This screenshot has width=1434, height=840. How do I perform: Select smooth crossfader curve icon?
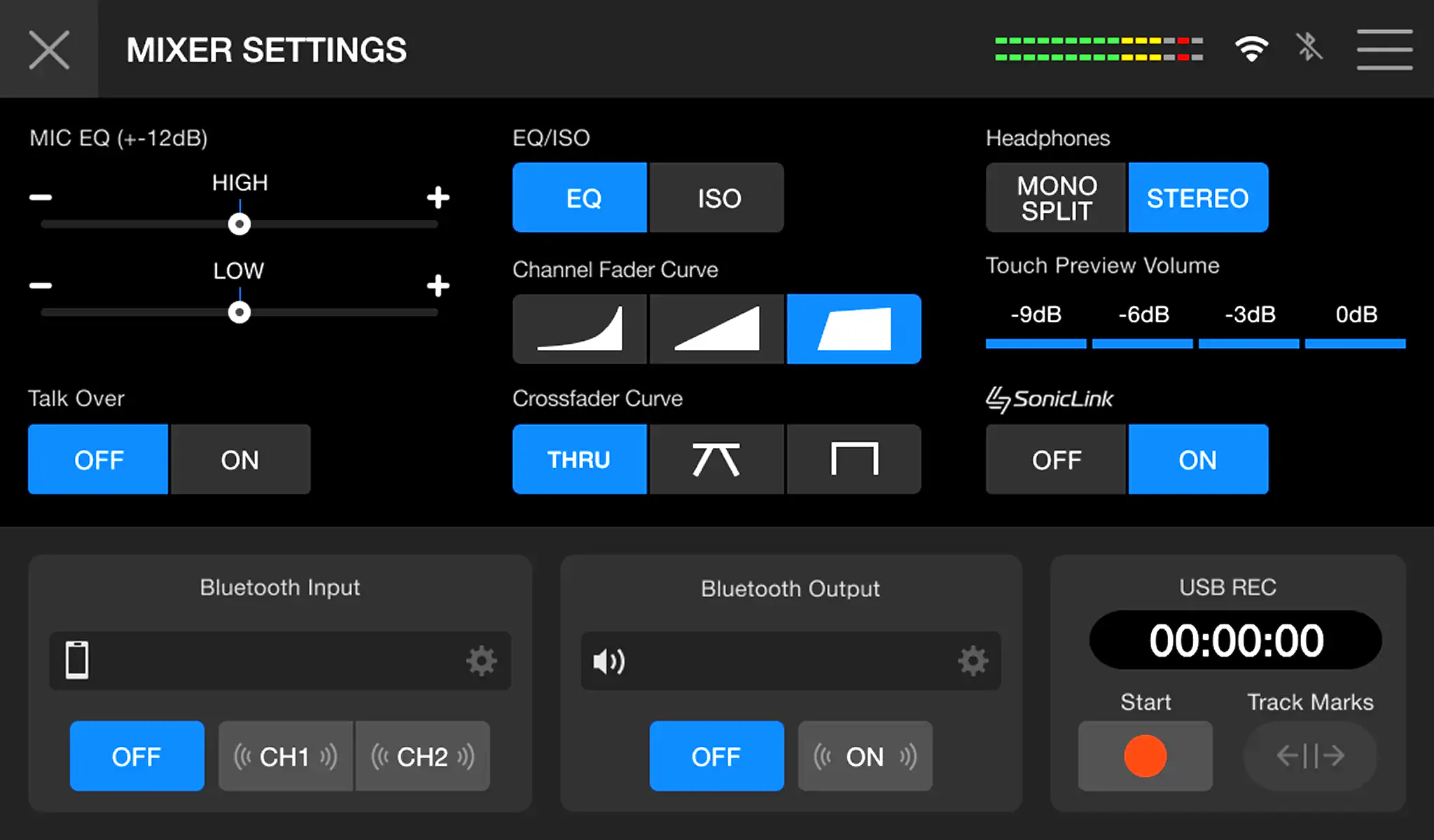[x=717, y=459]
